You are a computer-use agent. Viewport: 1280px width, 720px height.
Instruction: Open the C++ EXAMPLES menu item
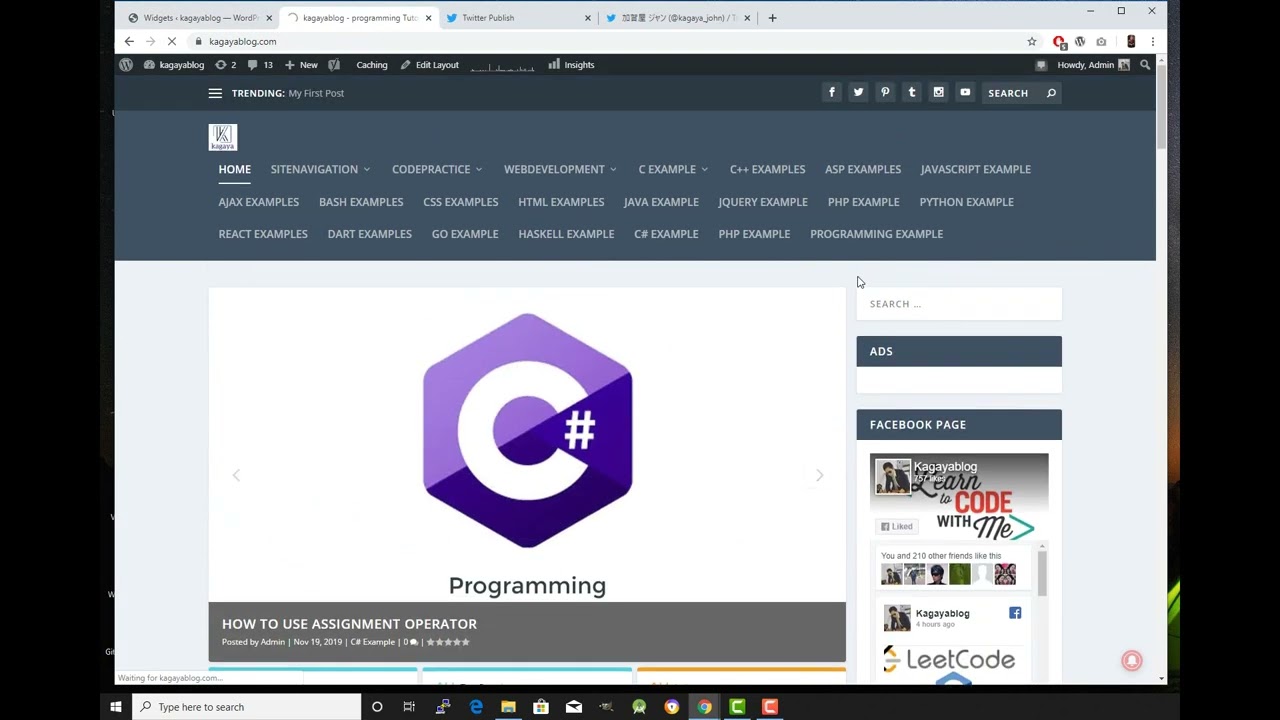coord(767,169)
